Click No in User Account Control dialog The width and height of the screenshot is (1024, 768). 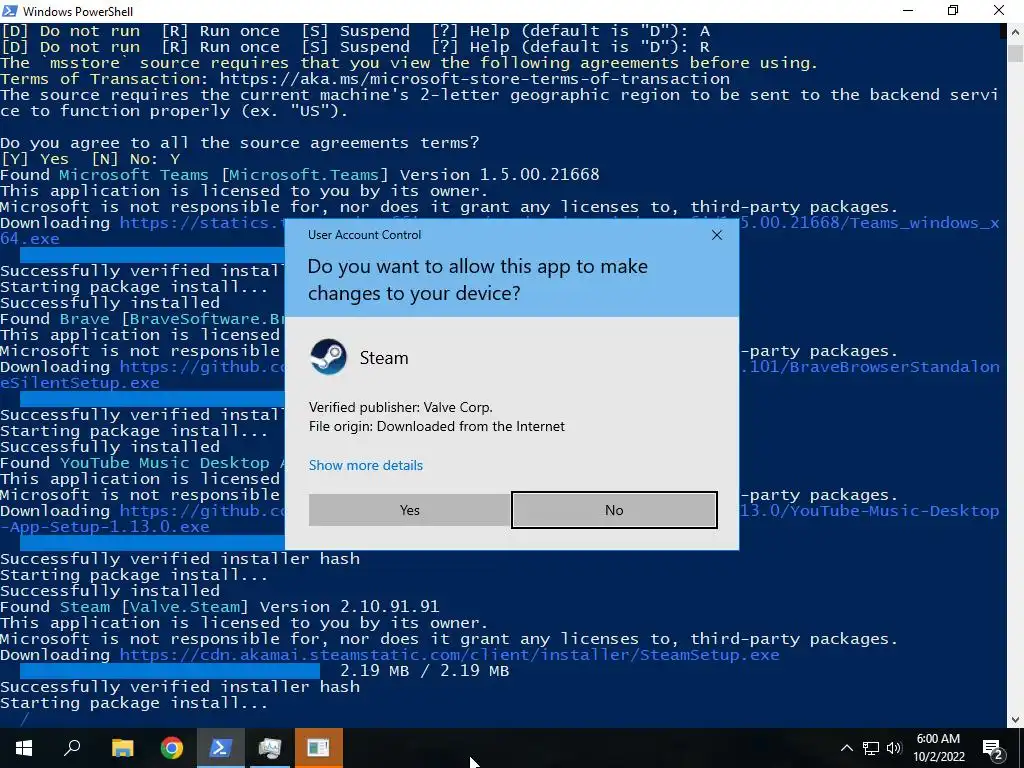tap(614, 510)
